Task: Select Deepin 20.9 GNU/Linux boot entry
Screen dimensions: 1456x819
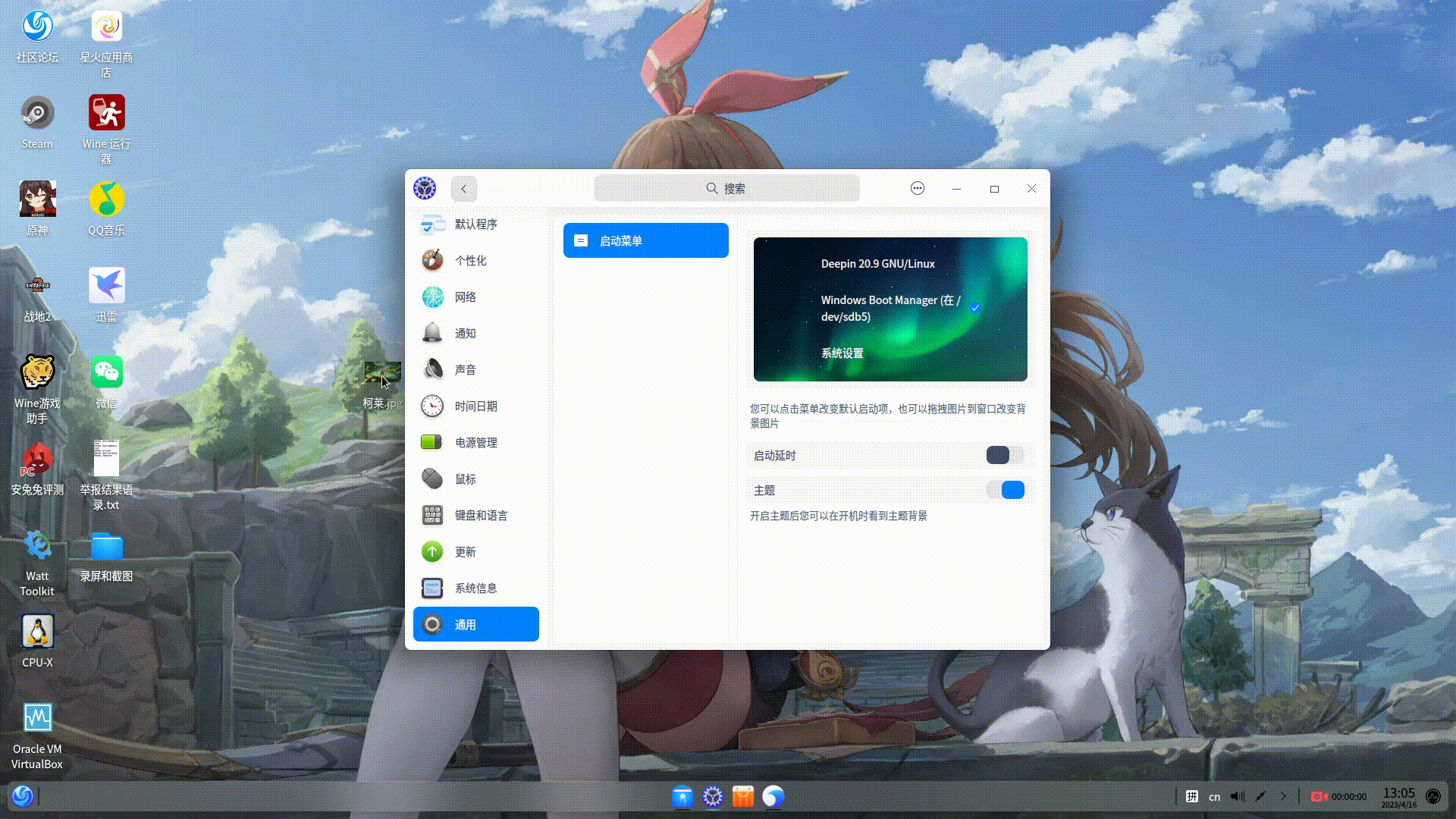Action: pyautogui.click(x=877, y=263)
